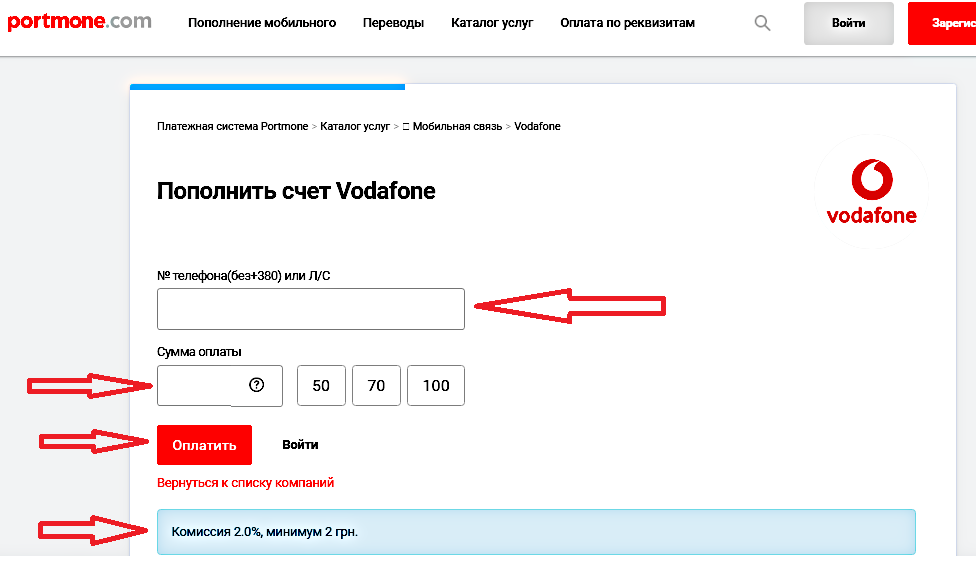Focus the phone number input field
The width and height of the screenshot is (976, 567).
click(311, 309)
